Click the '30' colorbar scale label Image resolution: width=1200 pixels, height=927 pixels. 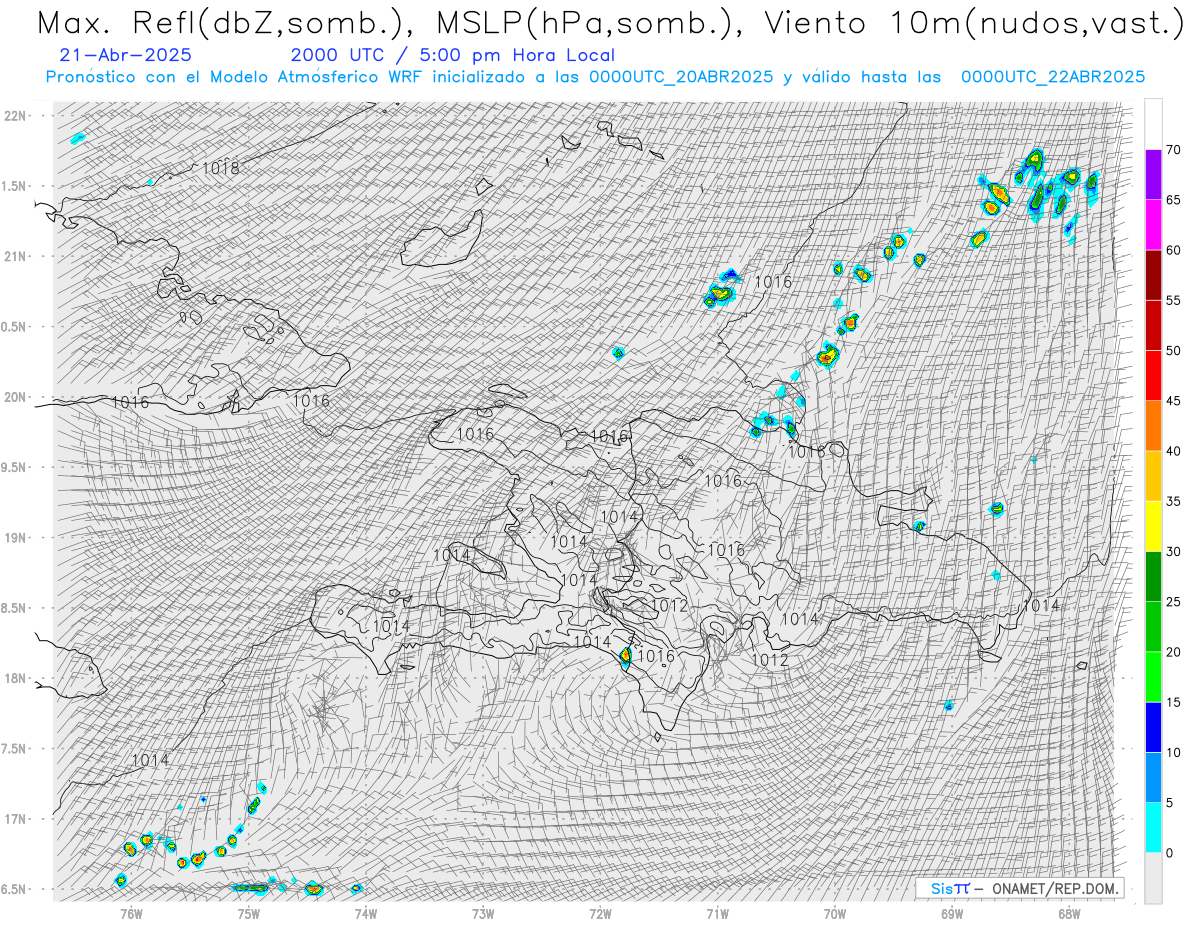click(1173, 551)
